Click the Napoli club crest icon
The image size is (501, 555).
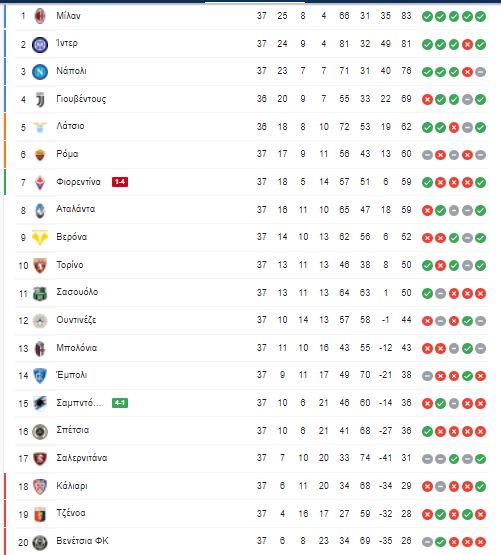click(x=40, y=72)
